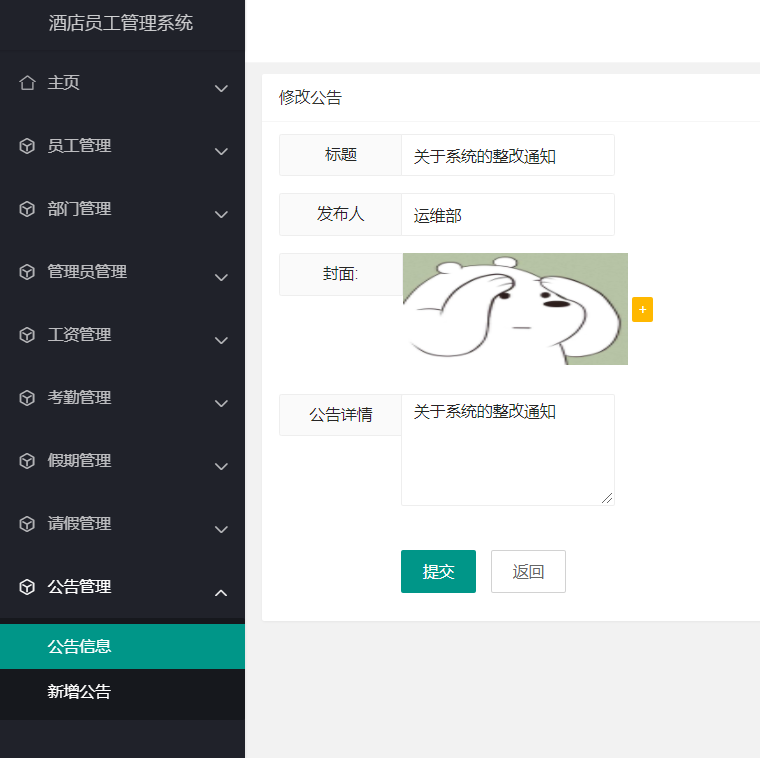Collapse the 公告管理 chevron arrow
760x758 pixels.
coord(221,592)
